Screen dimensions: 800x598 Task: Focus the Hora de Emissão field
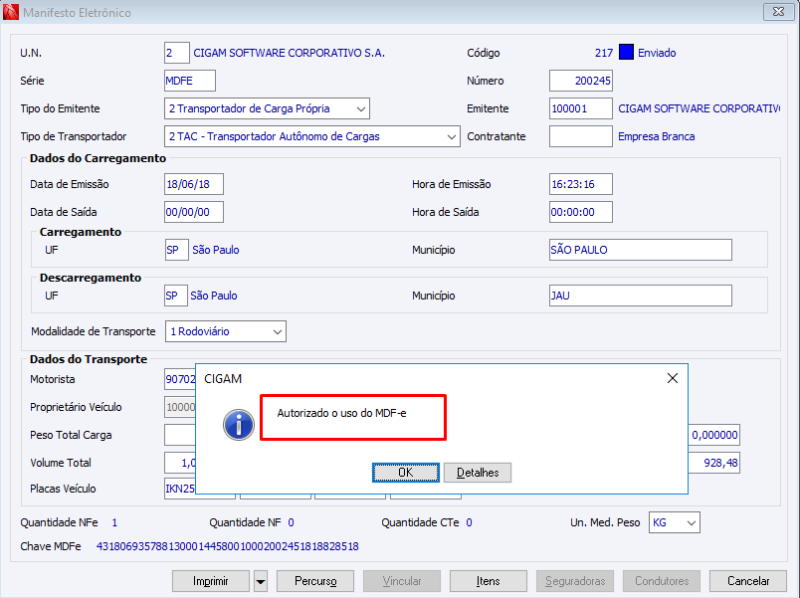(x=581, y=184)
